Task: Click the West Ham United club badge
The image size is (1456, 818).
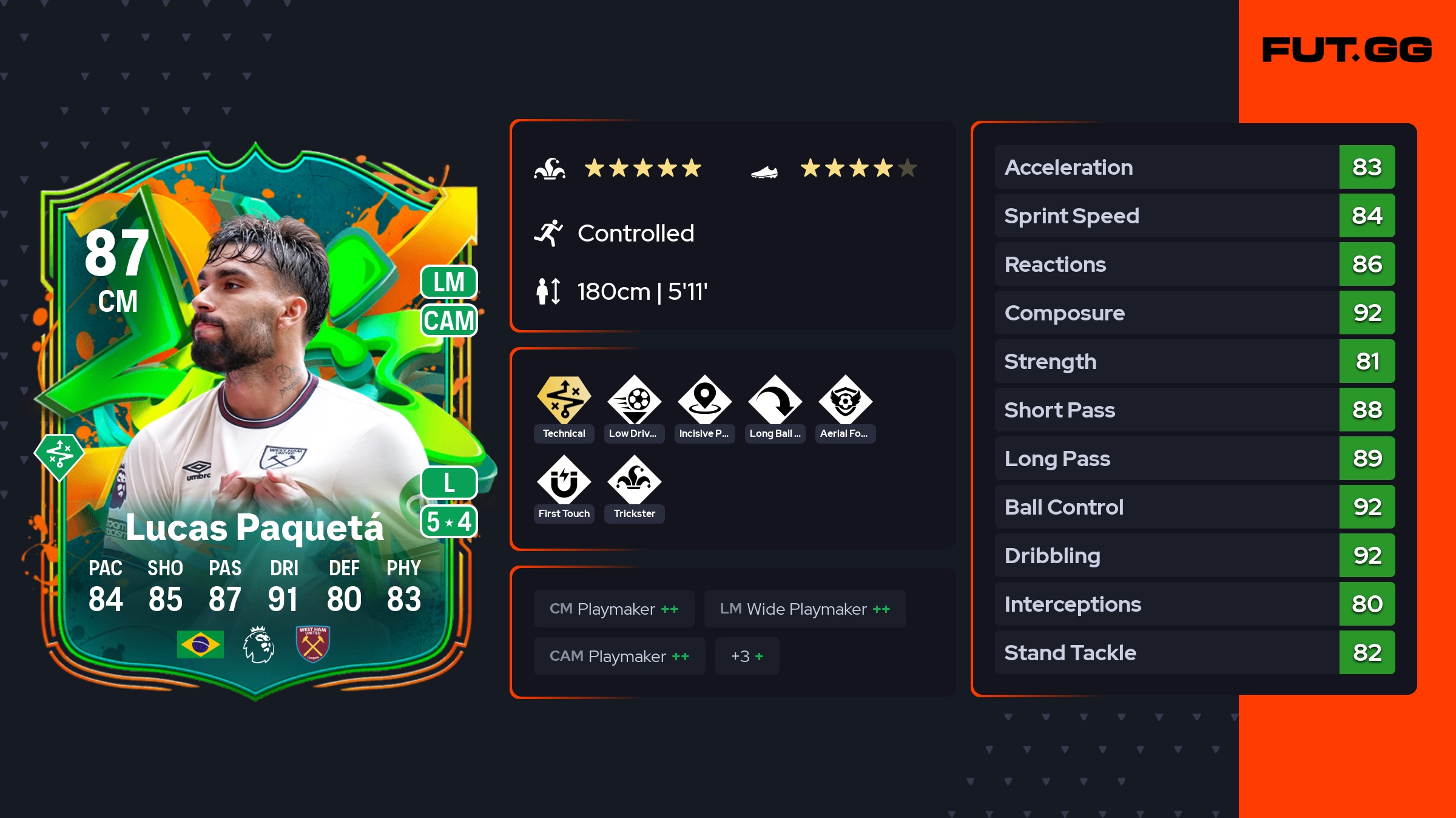Action: point(313,644)
